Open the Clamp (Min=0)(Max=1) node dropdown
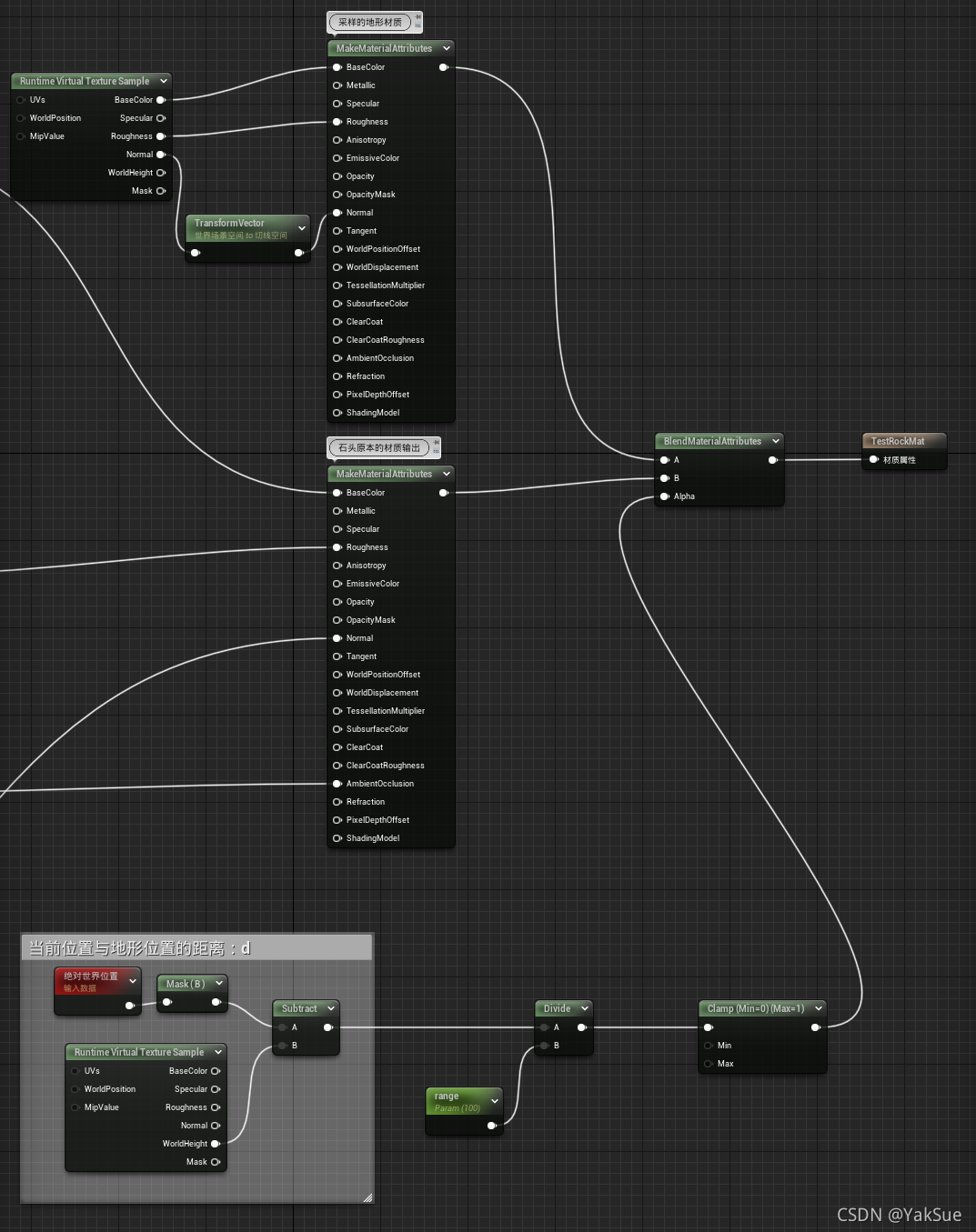Image resolution: width=976 pixels, height=1232 pixels. coord(820,1008)
